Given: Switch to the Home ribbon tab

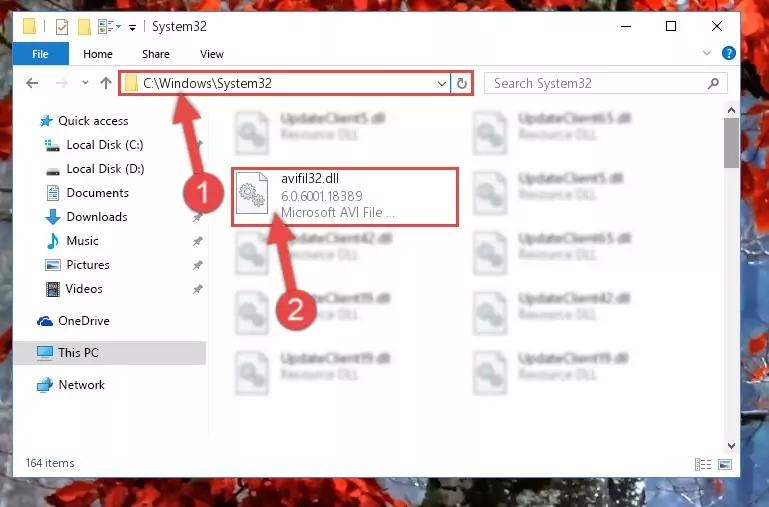Looking at the screenshot, I should pyautogui.click(x=98, y=54).
